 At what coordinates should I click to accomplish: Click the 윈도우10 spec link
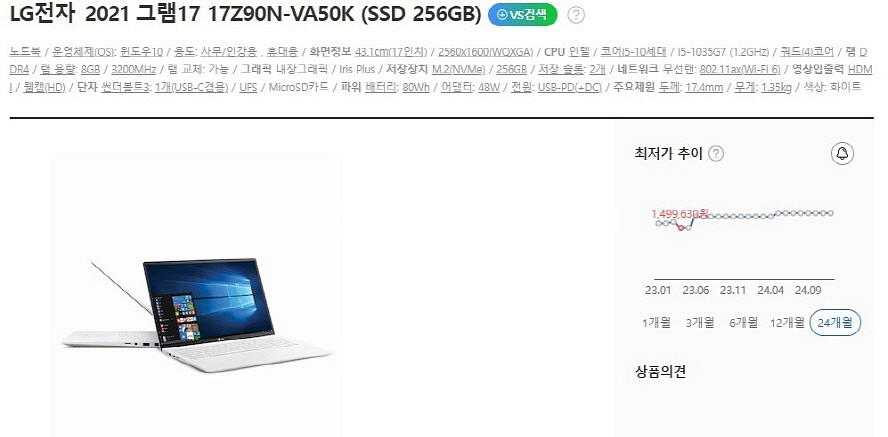pyautogui.click(x=141, y=52)
